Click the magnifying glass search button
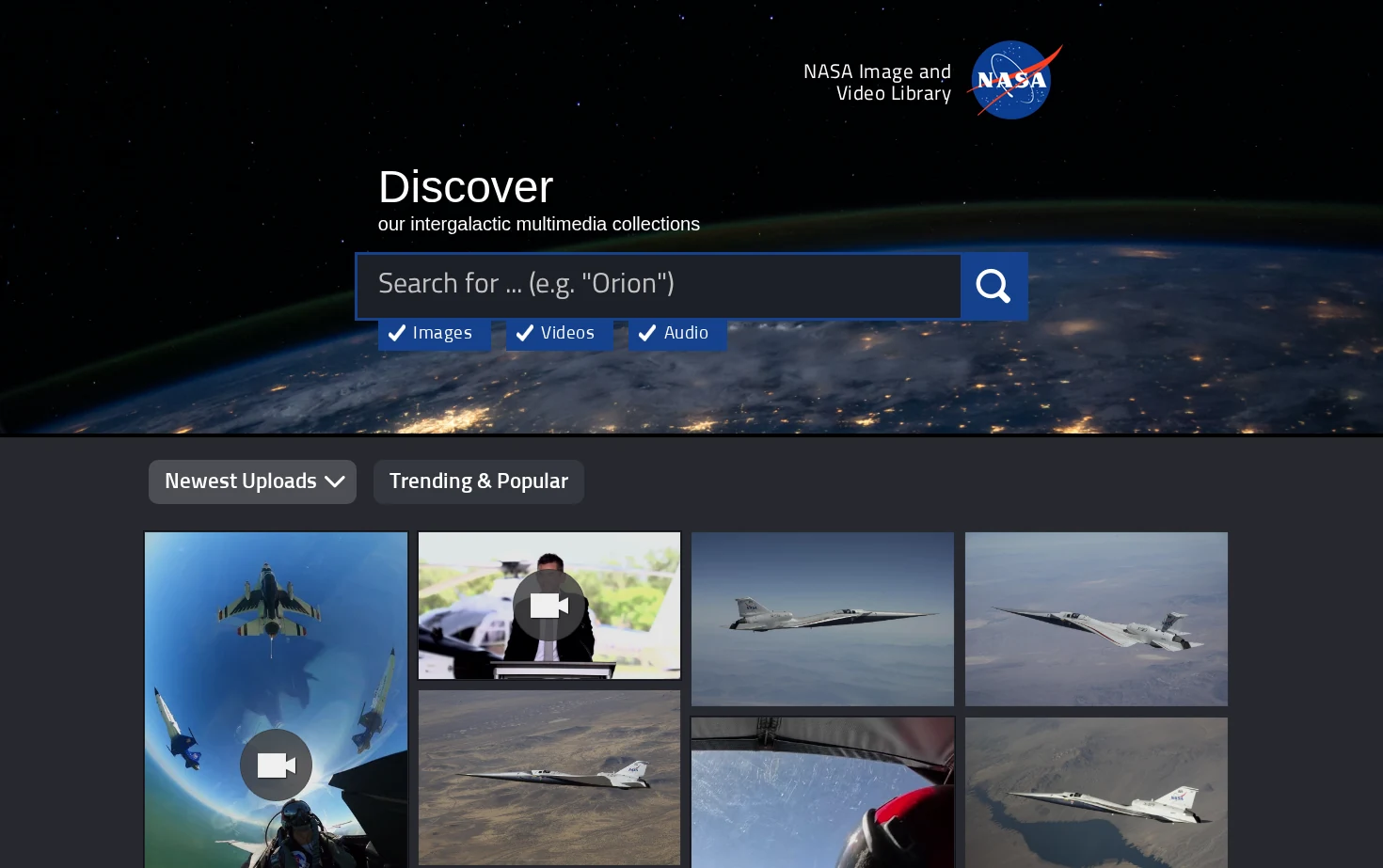The width and height of the screenshot is (1383, 868). pyautogui.click(x=994, y=286)
